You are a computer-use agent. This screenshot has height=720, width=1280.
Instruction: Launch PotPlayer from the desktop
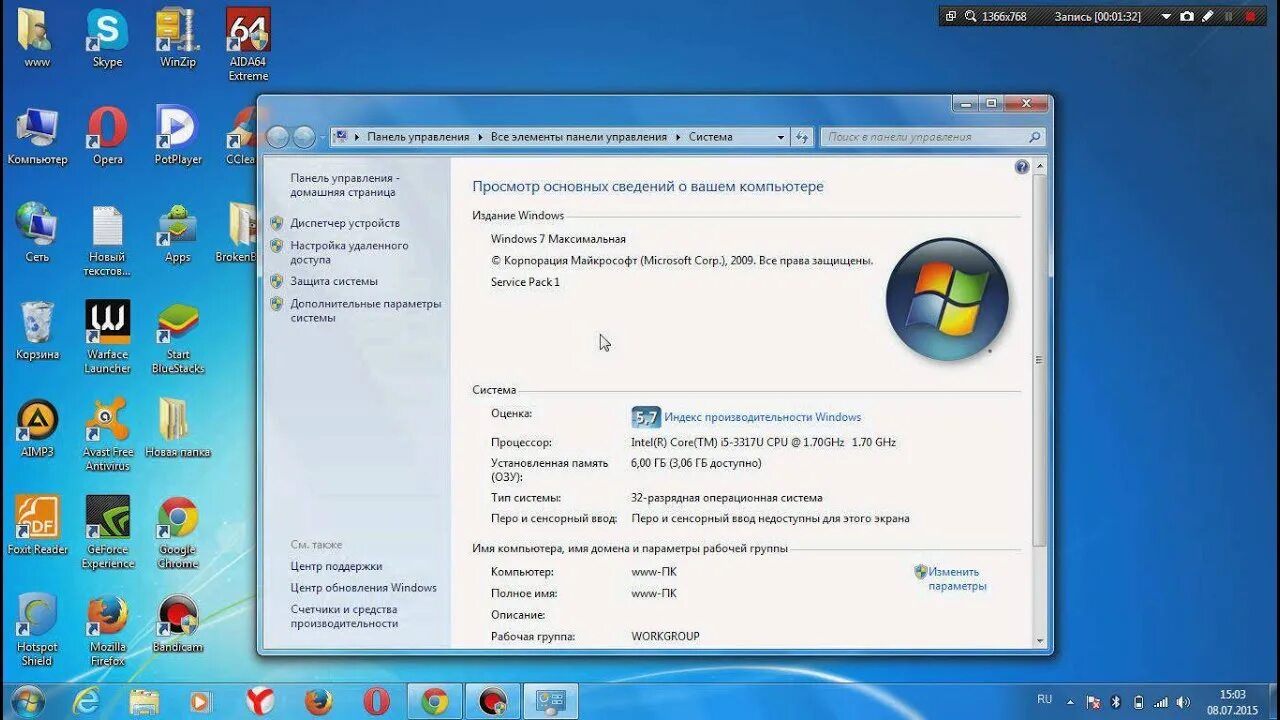(x=178, y=135)
